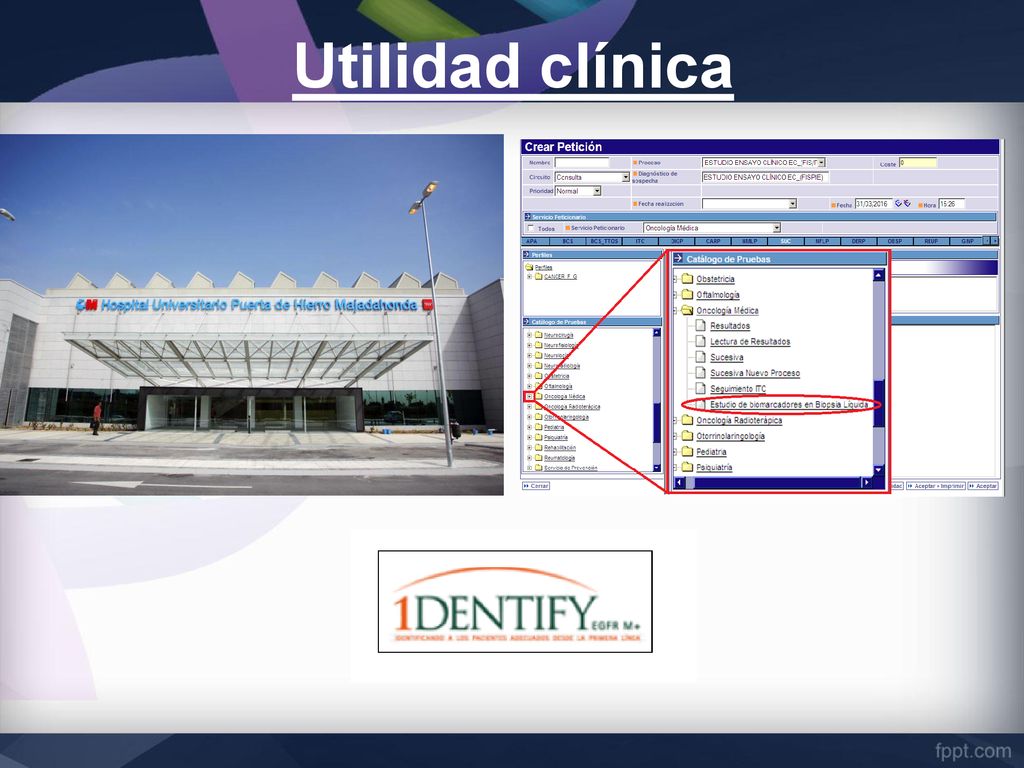Click Servicio de Prevención tree entry
The height and width of the screenshot is (768, 1024).
(x=570, y=468)
